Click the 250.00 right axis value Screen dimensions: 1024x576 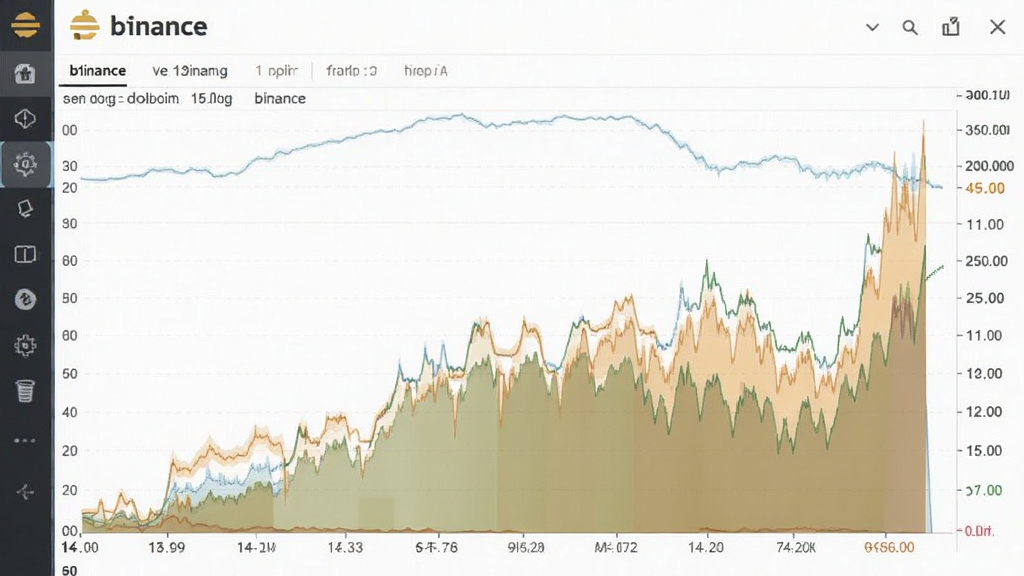point(987,261)
